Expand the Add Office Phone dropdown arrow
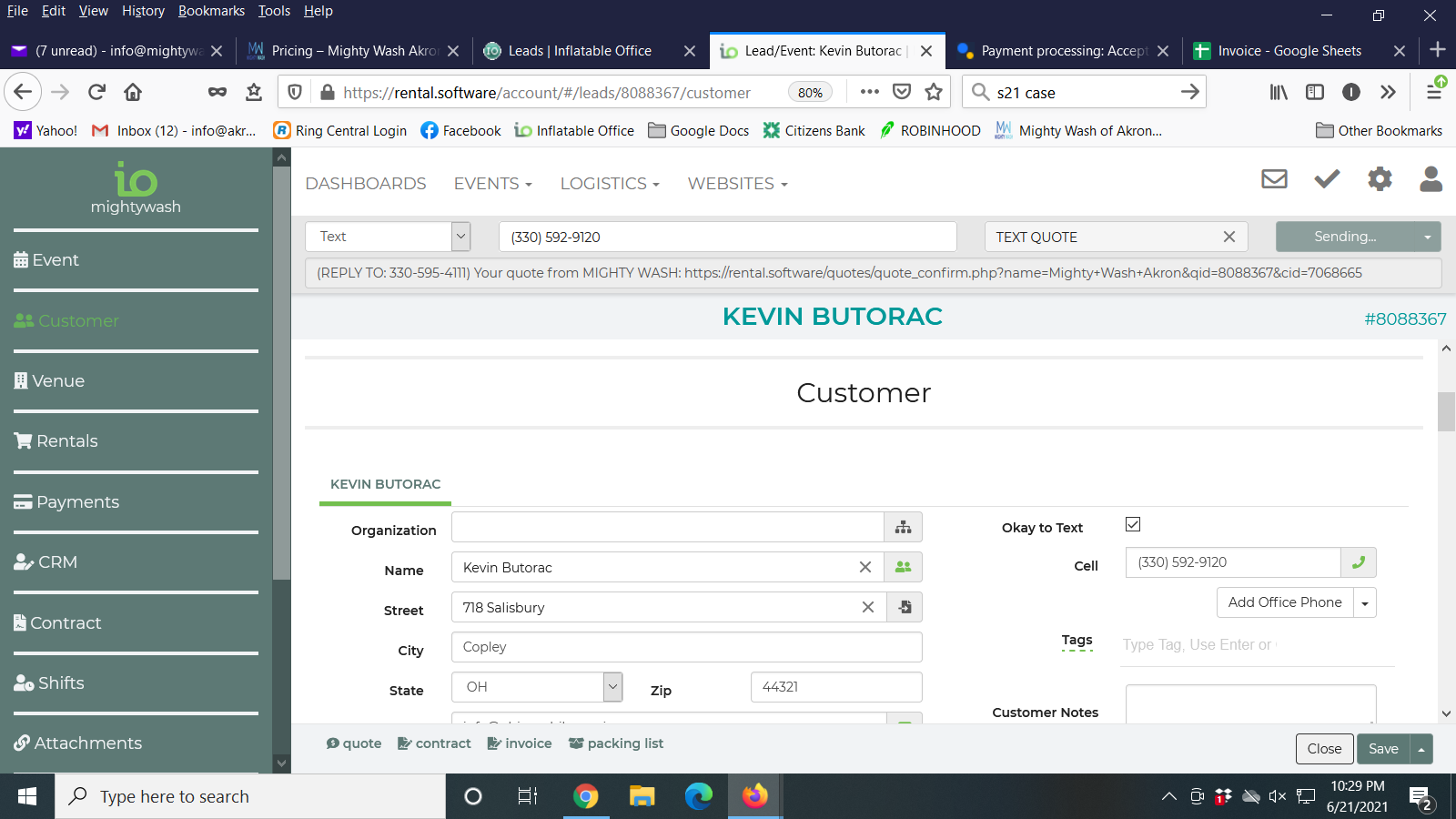The image size is (1456, 819). click(x=1364, y=602)
